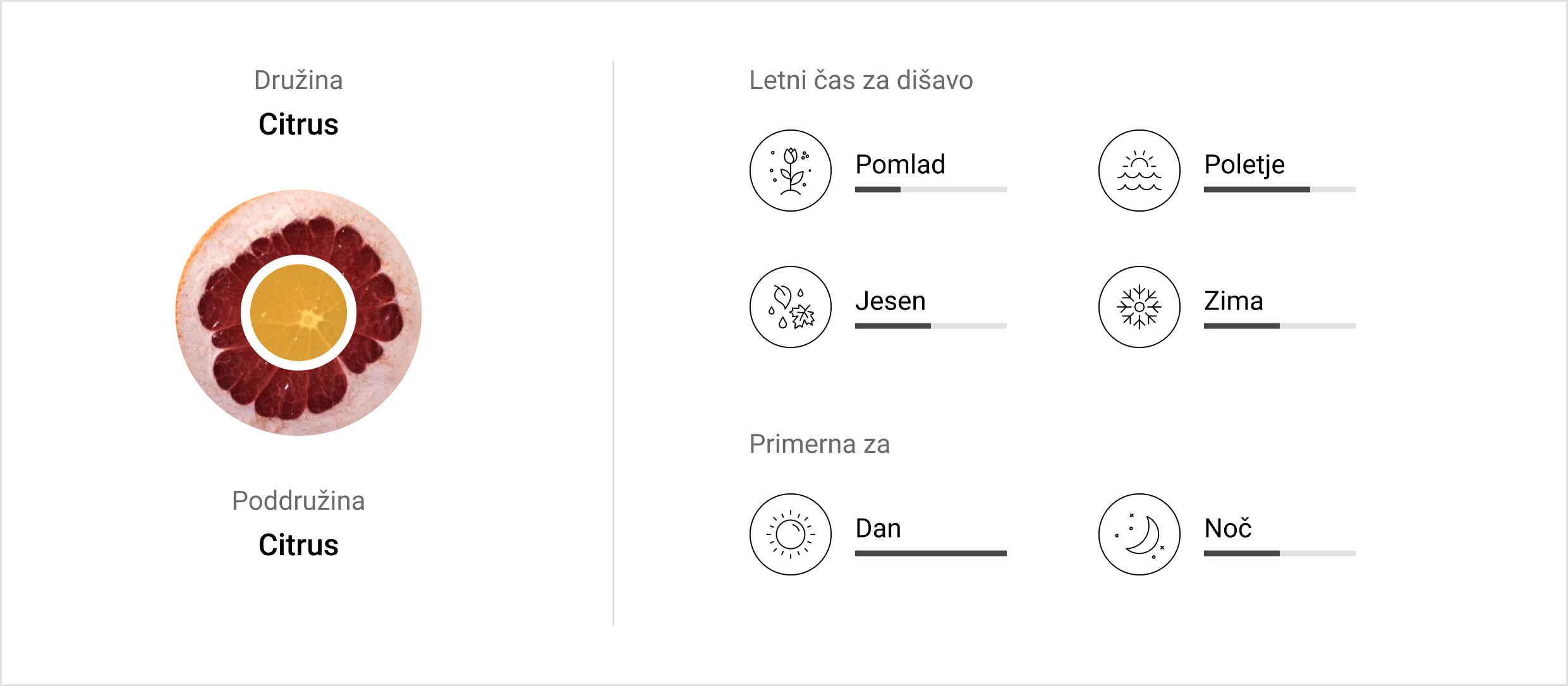
Task: Click the Citrus family name under Družina
Action: tap(298, 124)
